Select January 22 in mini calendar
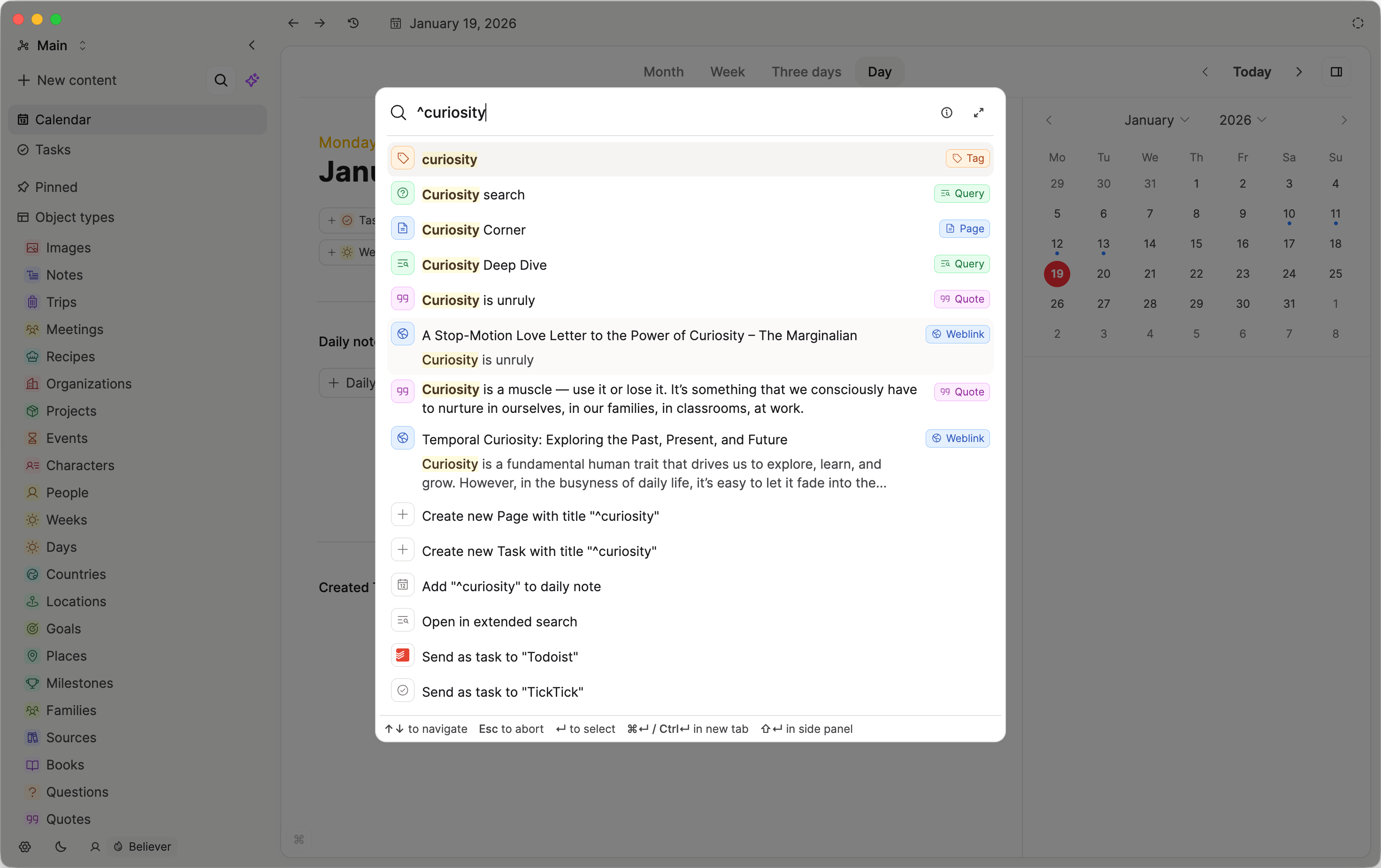Image resolution: width=1381 pixels, height=868 pixels. click(1196, 274)
